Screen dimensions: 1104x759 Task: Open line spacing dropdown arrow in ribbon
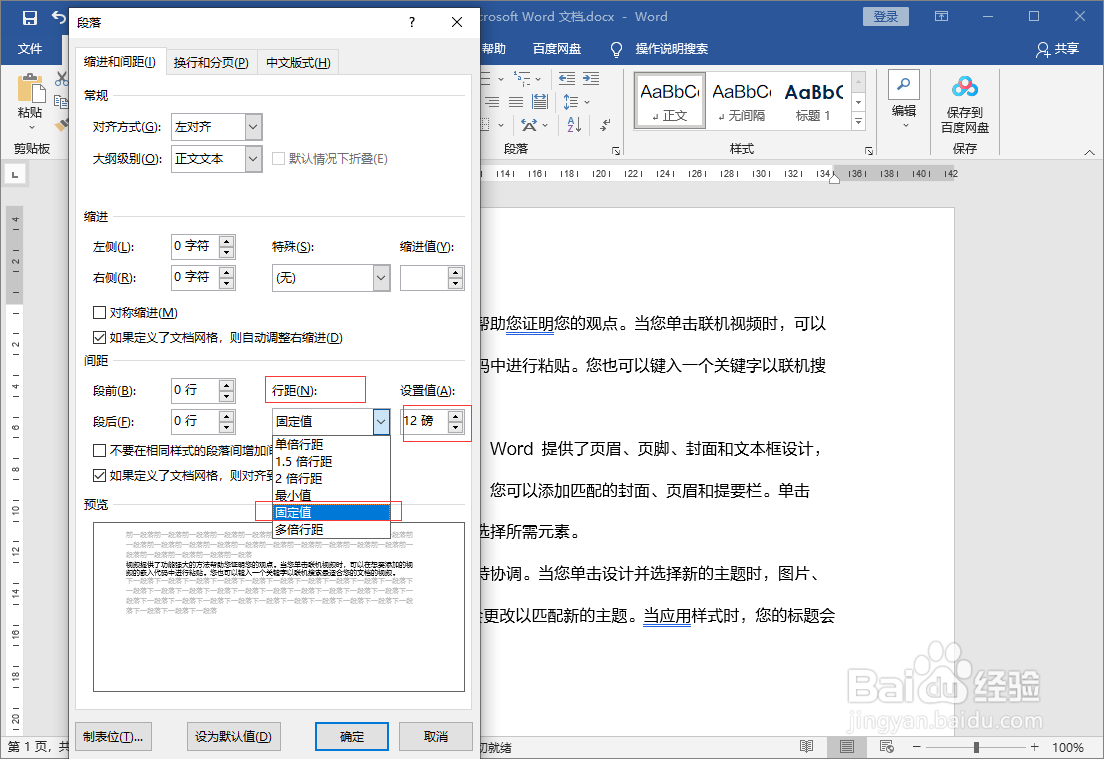tap(587, 102)
